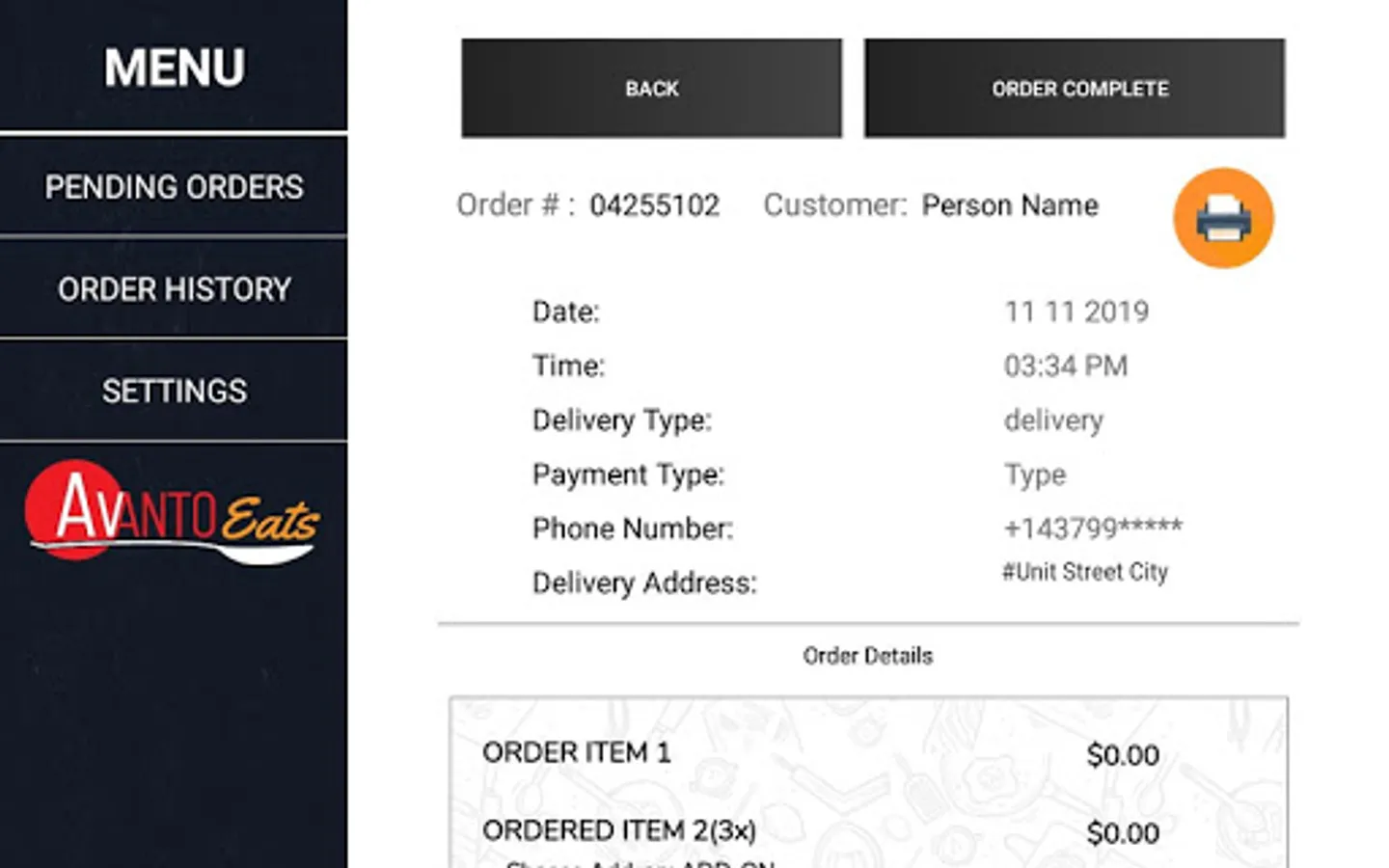Select the ORDER ITEM 1 row
Screen dimensions: 1389x868
coord(576,752)
